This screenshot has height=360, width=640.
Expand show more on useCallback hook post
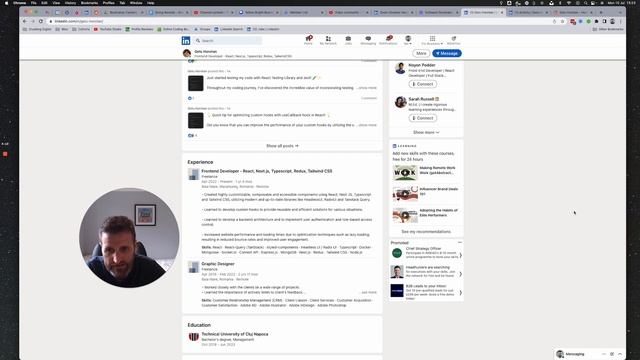coord(367,125)
